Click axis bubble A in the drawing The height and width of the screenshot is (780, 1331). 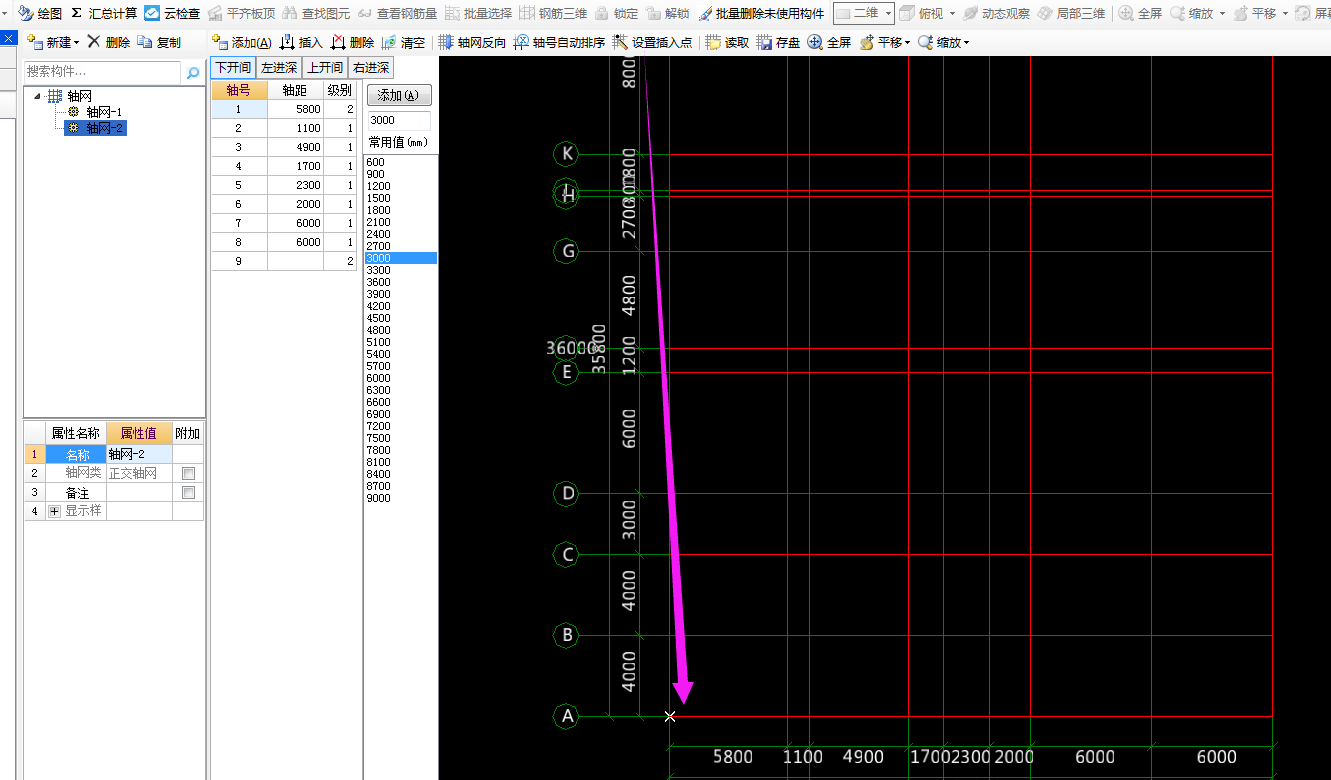567,716
